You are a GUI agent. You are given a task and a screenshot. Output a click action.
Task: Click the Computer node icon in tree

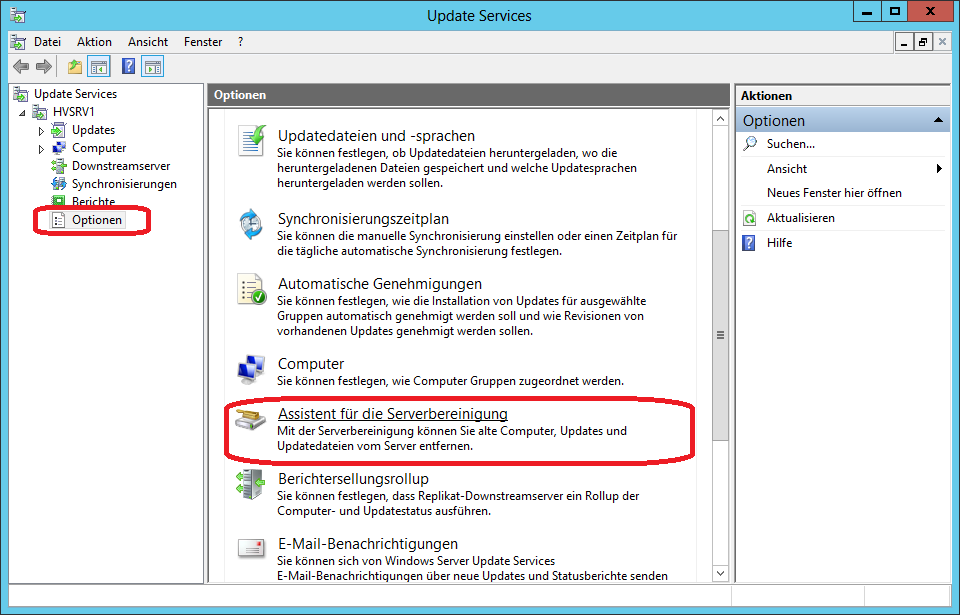(59, 148)
